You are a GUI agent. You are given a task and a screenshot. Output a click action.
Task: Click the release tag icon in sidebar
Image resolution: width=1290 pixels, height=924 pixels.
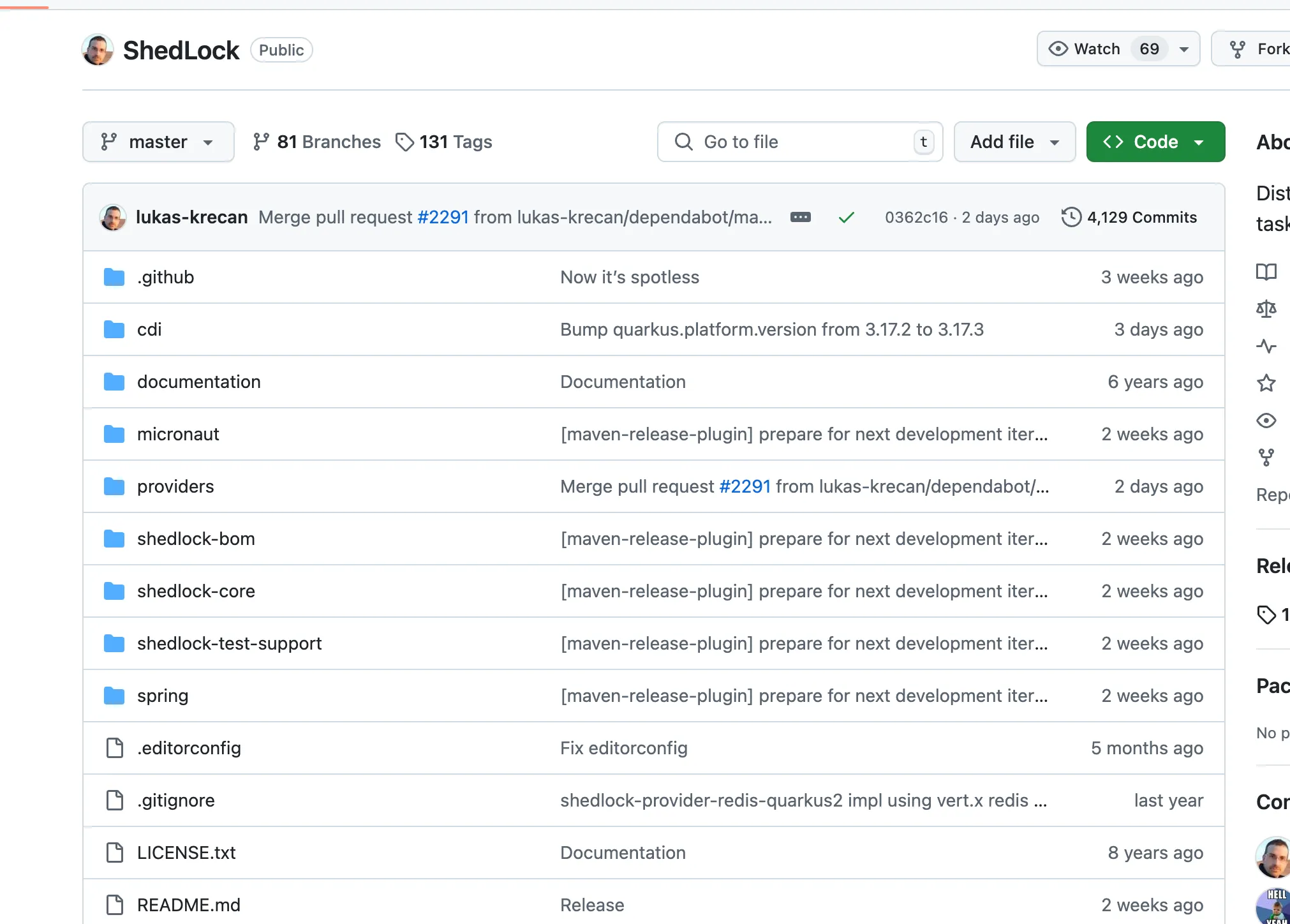click(x=1266, y=615)
